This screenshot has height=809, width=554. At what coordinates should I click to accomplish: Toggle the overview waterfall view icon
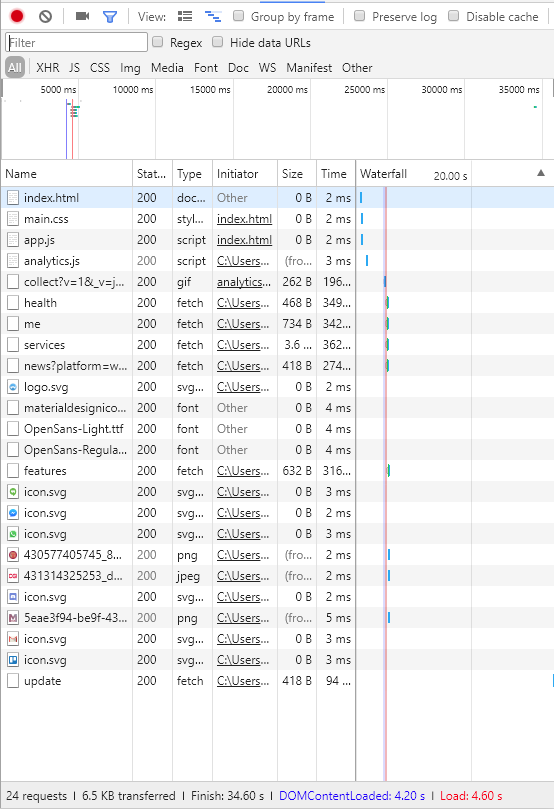pyautogui.click(x=213, y=17)
